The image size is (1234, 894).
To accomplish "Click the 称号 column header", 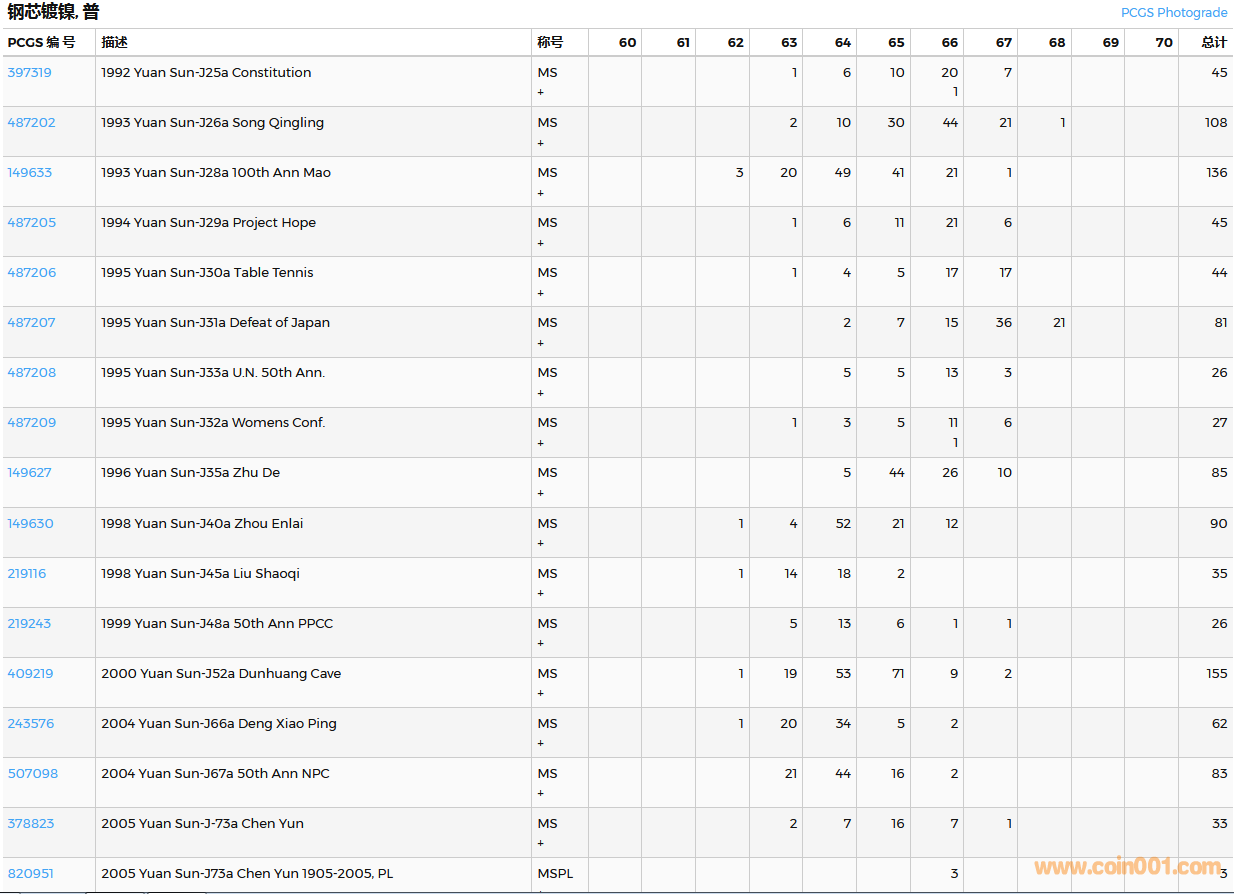I will pyautogui.click(x=550, y=43).
